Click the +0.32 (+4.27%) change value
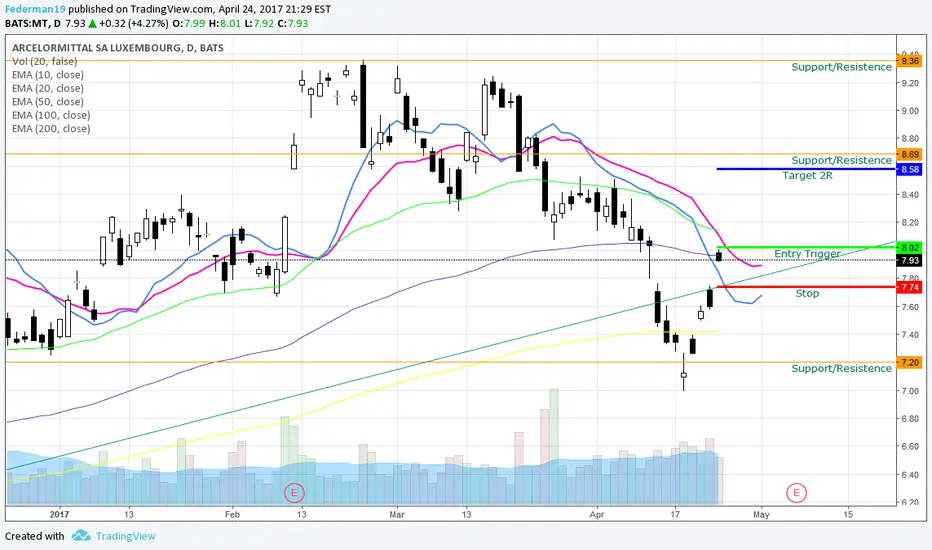Screen dimensions: 932x550 coord(133,23)
